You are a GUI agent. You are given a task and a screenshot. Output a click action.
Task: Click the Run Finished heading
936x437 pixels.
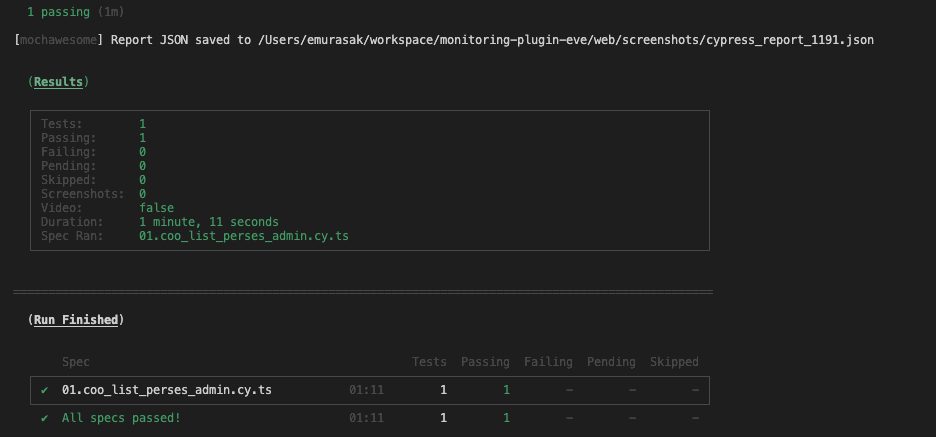click(x=76, y=320)
